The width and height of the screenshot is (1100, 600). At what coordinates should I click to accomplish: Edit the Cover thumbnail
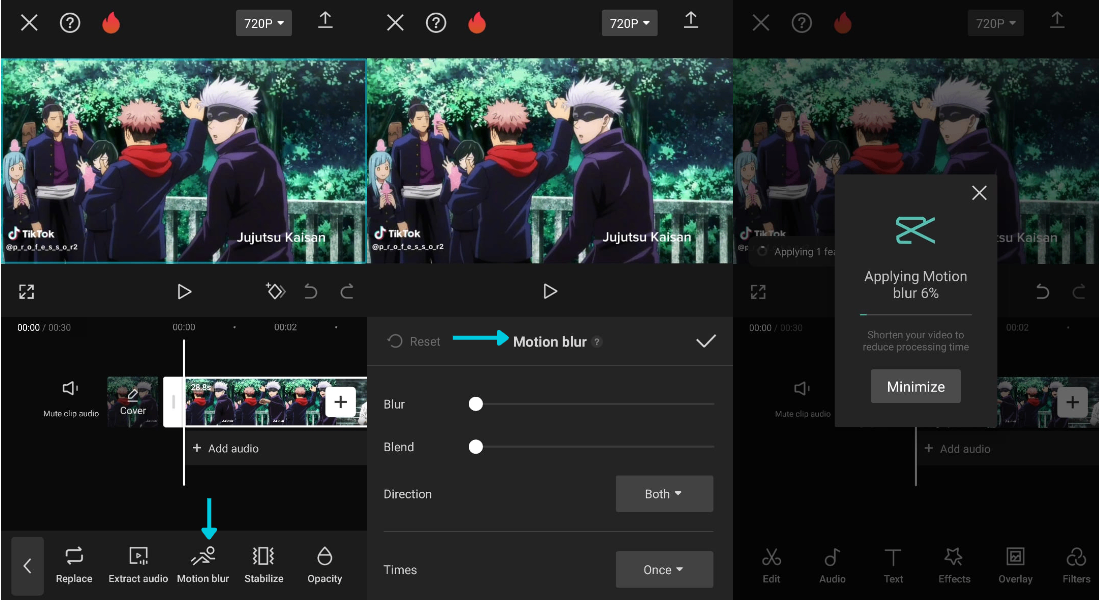133,401
